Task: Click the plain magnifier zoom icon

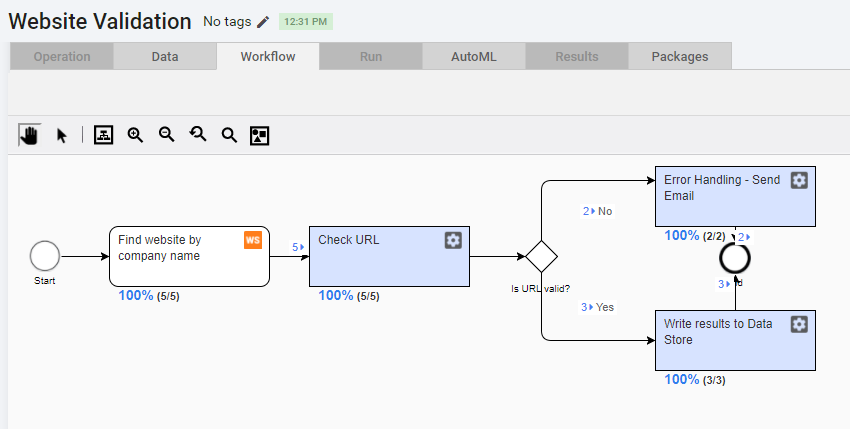Action: [x=229, y=135]
